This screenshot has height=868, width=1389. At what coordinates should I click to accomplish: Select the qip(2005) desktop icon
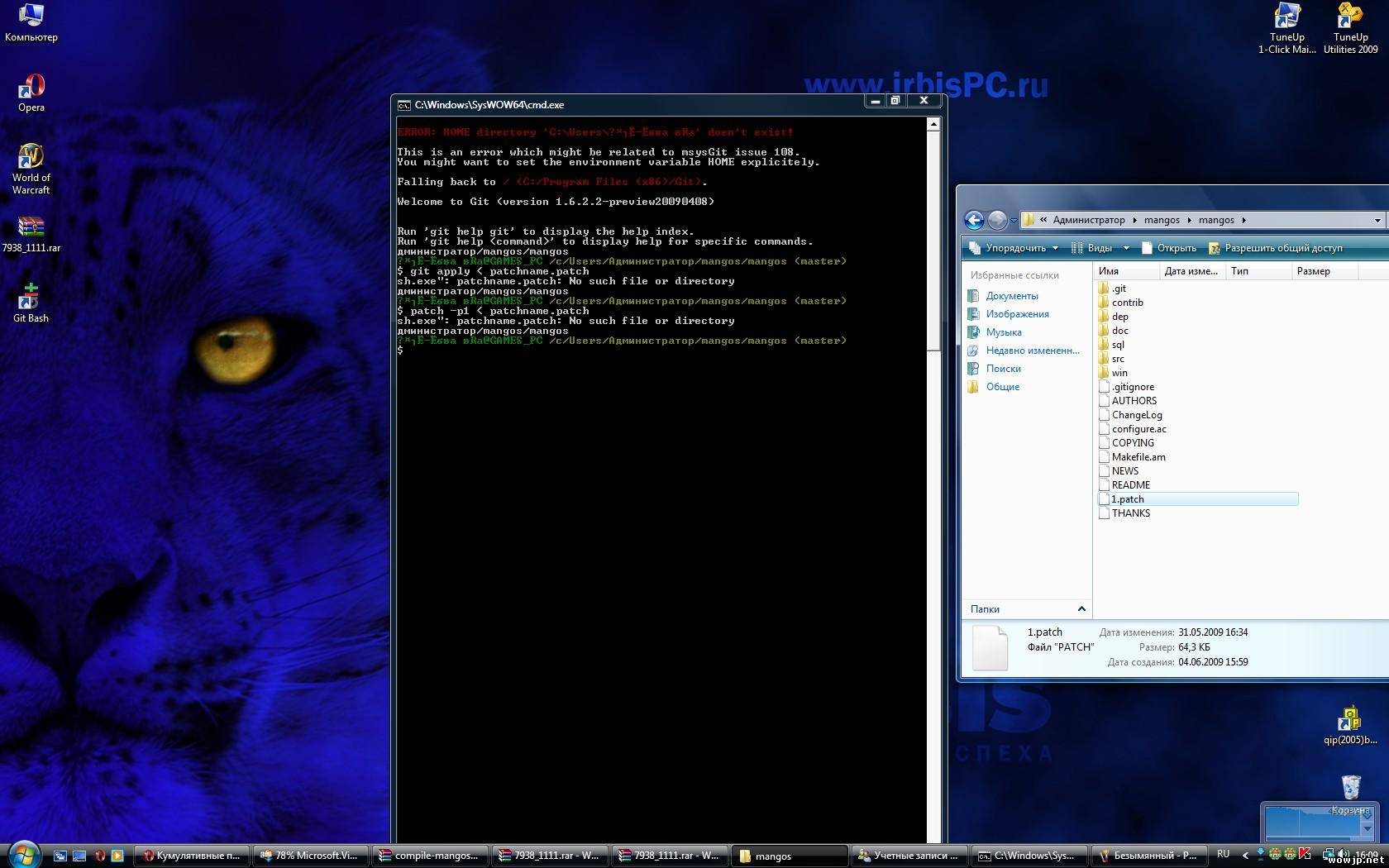[x=1350, y=725]
